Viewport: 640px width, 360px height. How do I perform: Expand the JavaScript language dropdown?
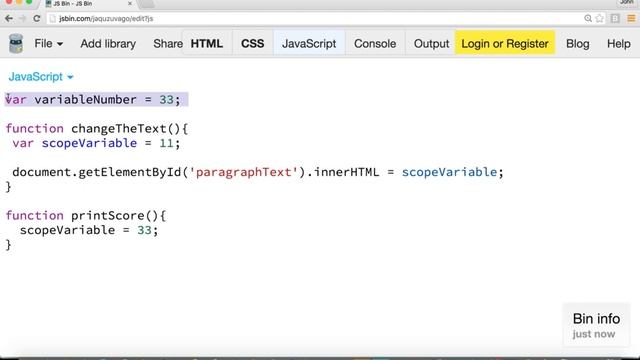pyautogui.click(x=41, y=77)
